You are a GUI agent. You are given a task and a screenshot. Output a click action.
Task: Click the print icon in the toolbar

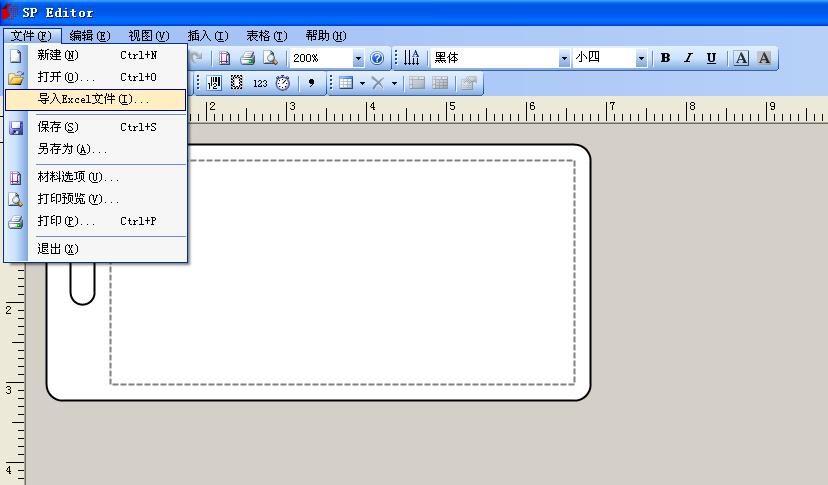(247, 58)
